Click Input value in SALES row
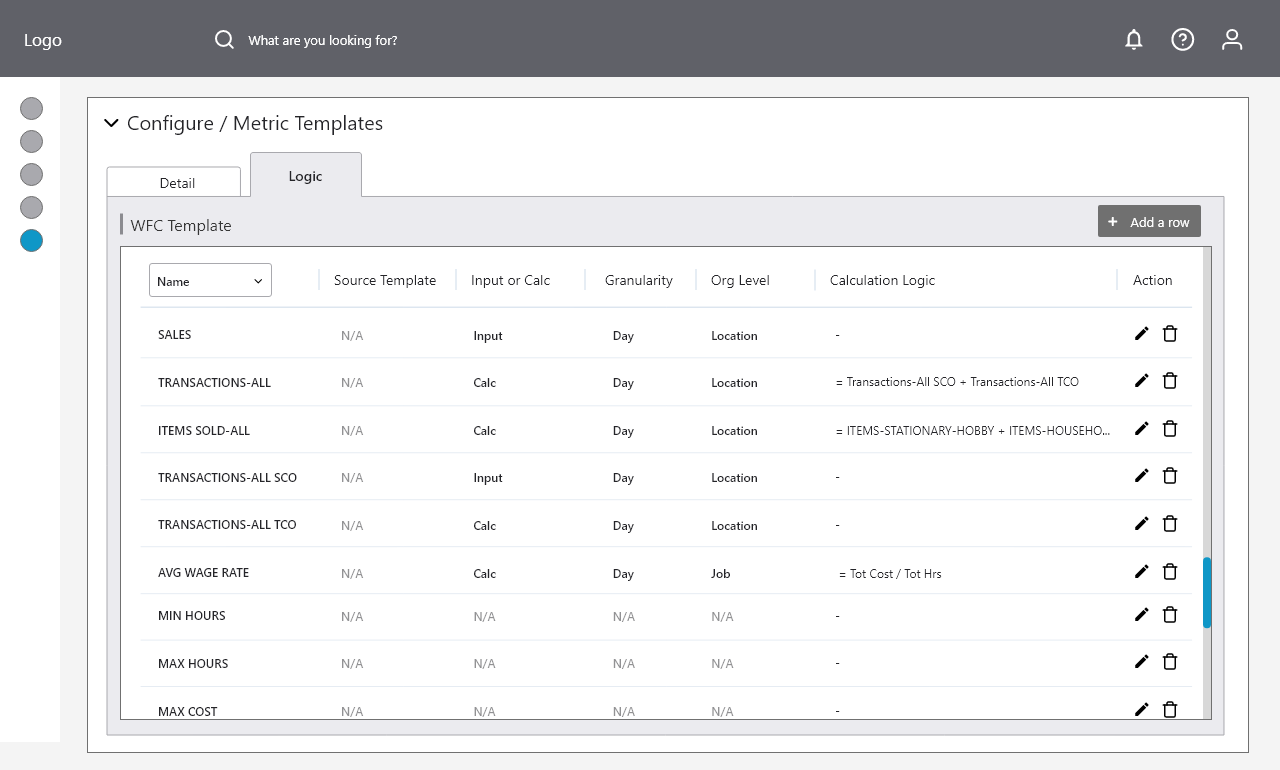Image resolution: width=1280 pixels, height=770 pixels. (488, 336)
